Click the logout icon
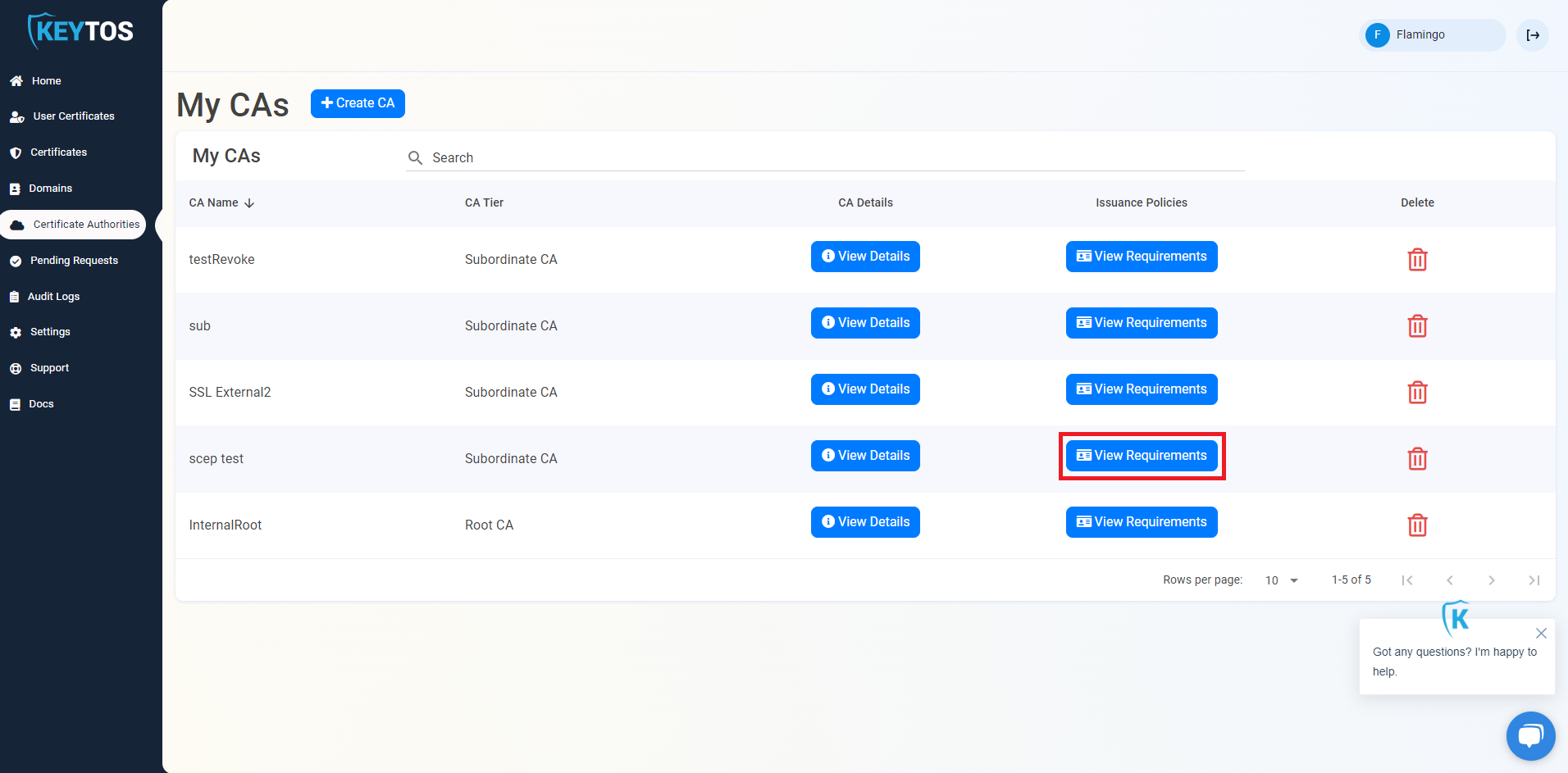 coord(1533,35)
